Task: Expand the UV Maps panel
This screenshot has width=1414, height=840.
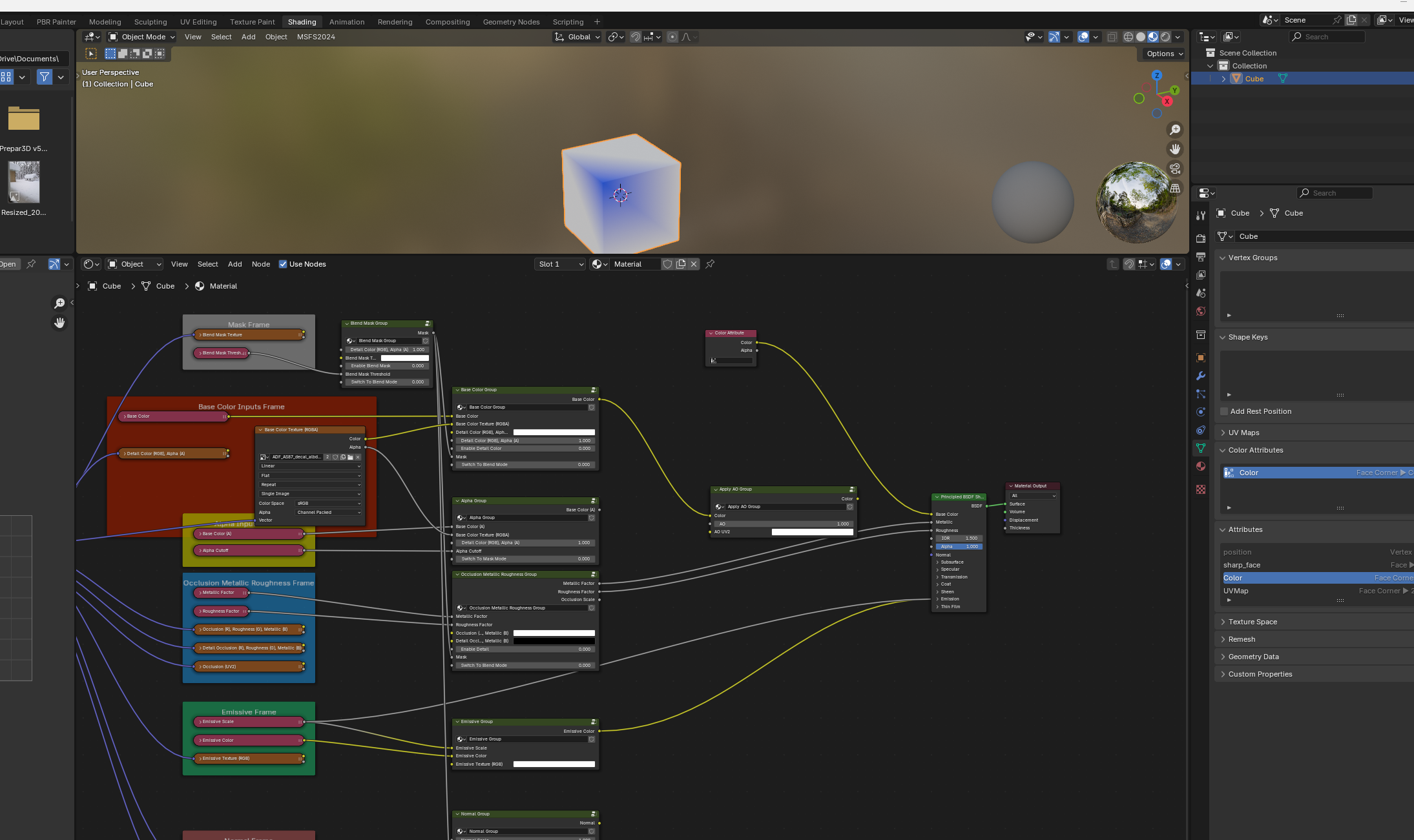Action: tap(1243, 433)
